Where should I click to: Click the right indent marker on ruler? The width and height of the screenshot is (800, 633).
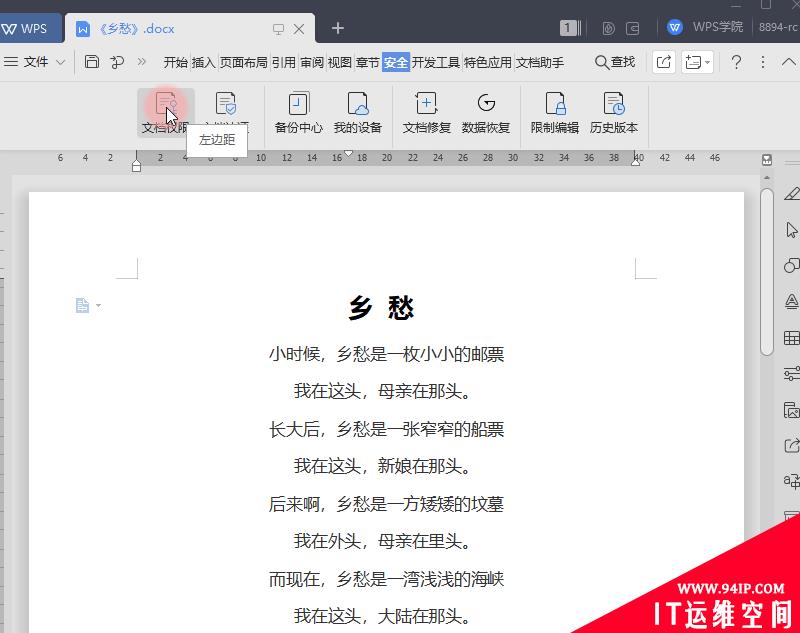[636, 162]
